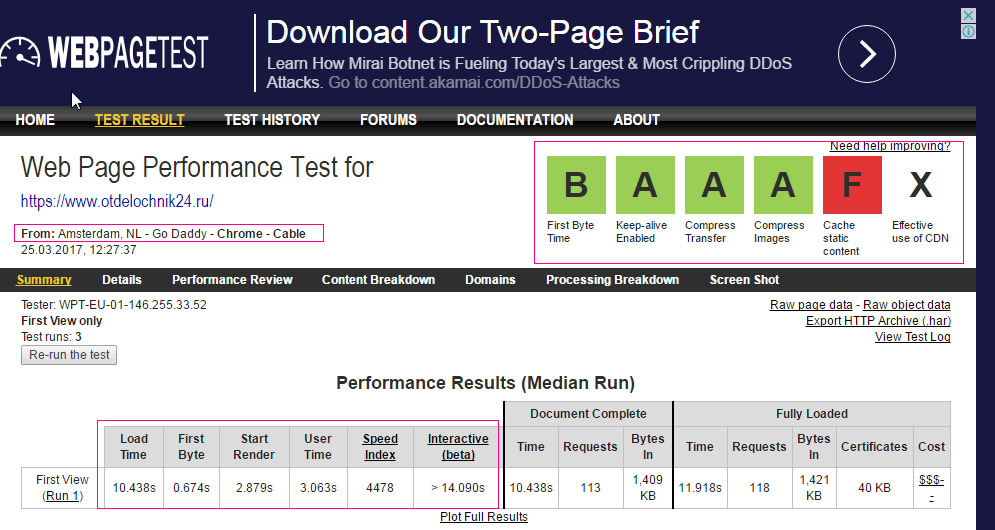Open the Run 1 link
995x530 pixels.
[62, 496]
